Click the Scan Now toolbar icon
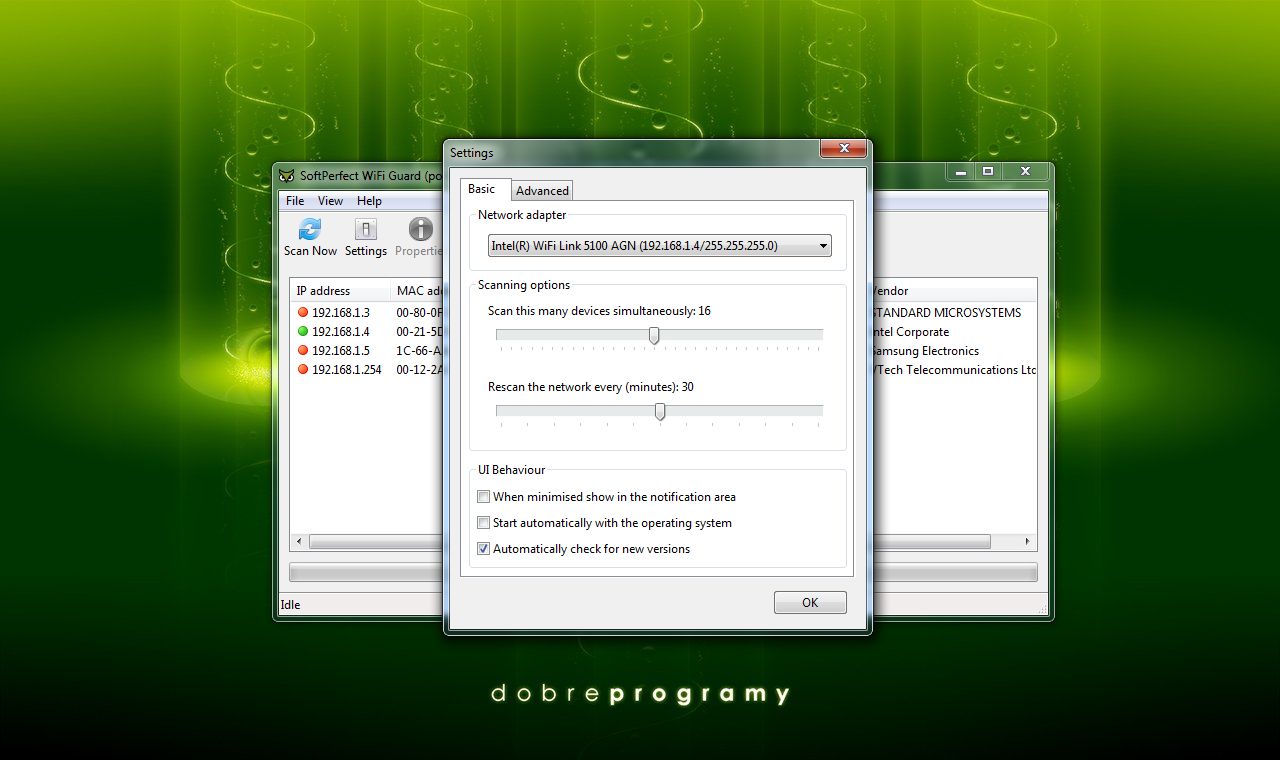Screen dimensions: 1280x760 pos(310,229)
